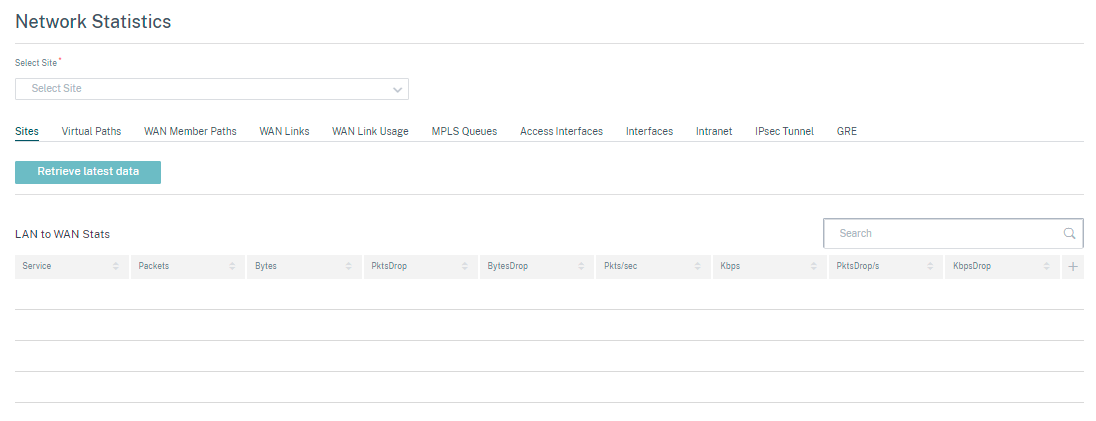Open the WAN Member Paths tab

(x=190, y=131)
